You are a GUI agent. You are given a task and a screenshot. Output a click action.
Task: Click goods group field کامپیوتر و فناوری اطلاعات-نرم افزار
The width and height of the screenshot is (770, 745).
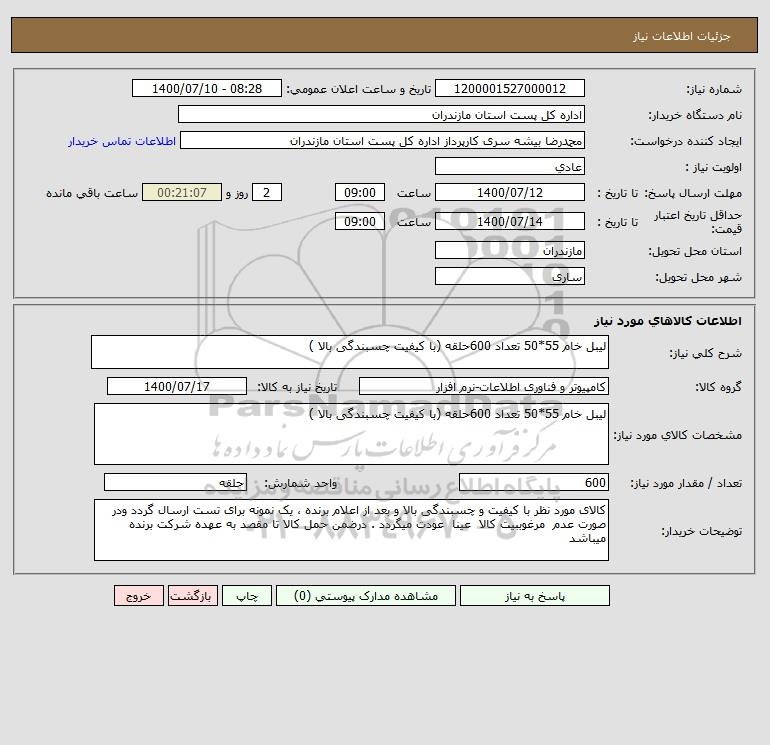click(484, 386)
